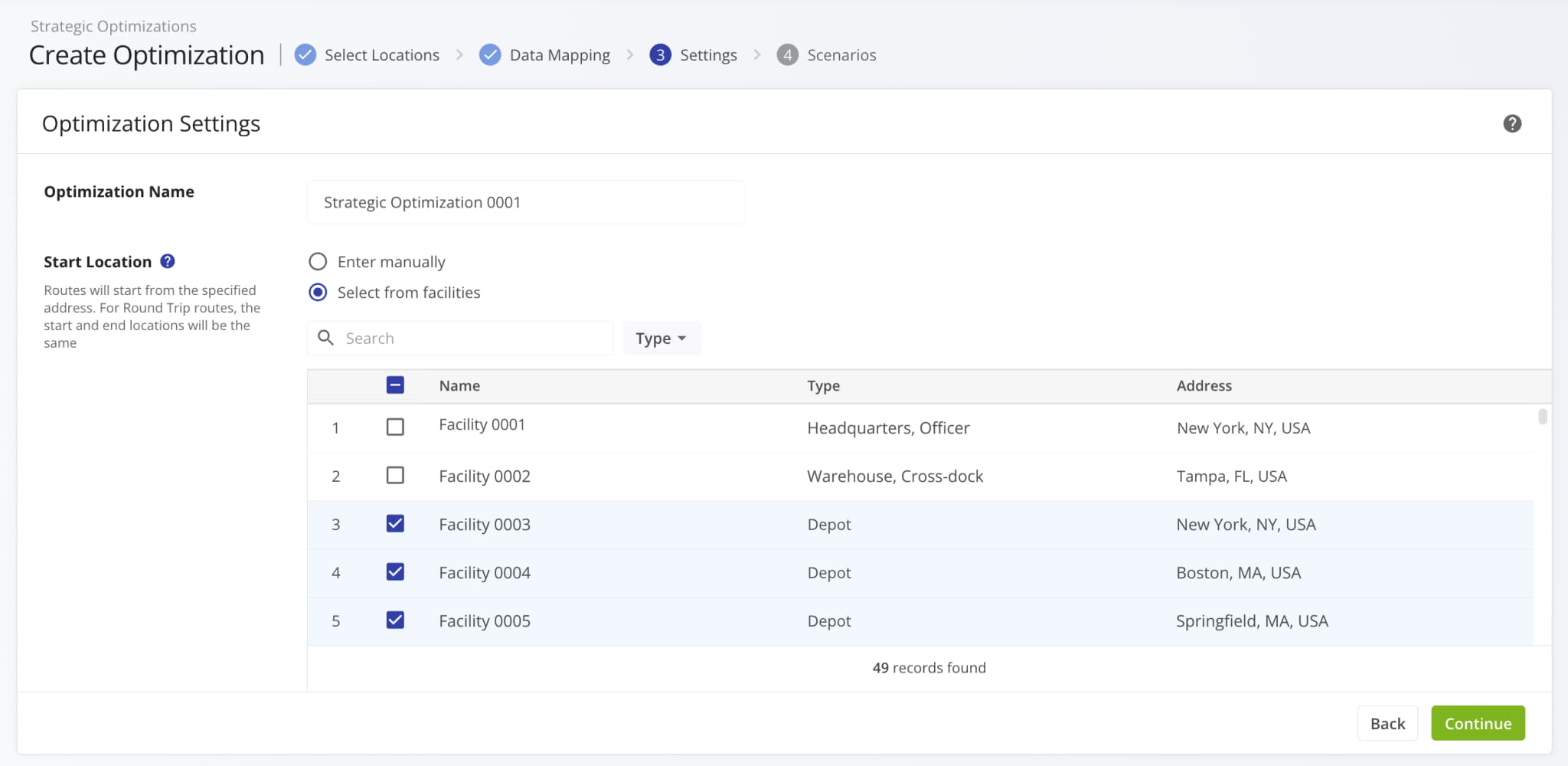The width and height of the screenshot is (1568, 766).
Task: Click the step 3 Settings circle icon
Action: pos(660,55)
